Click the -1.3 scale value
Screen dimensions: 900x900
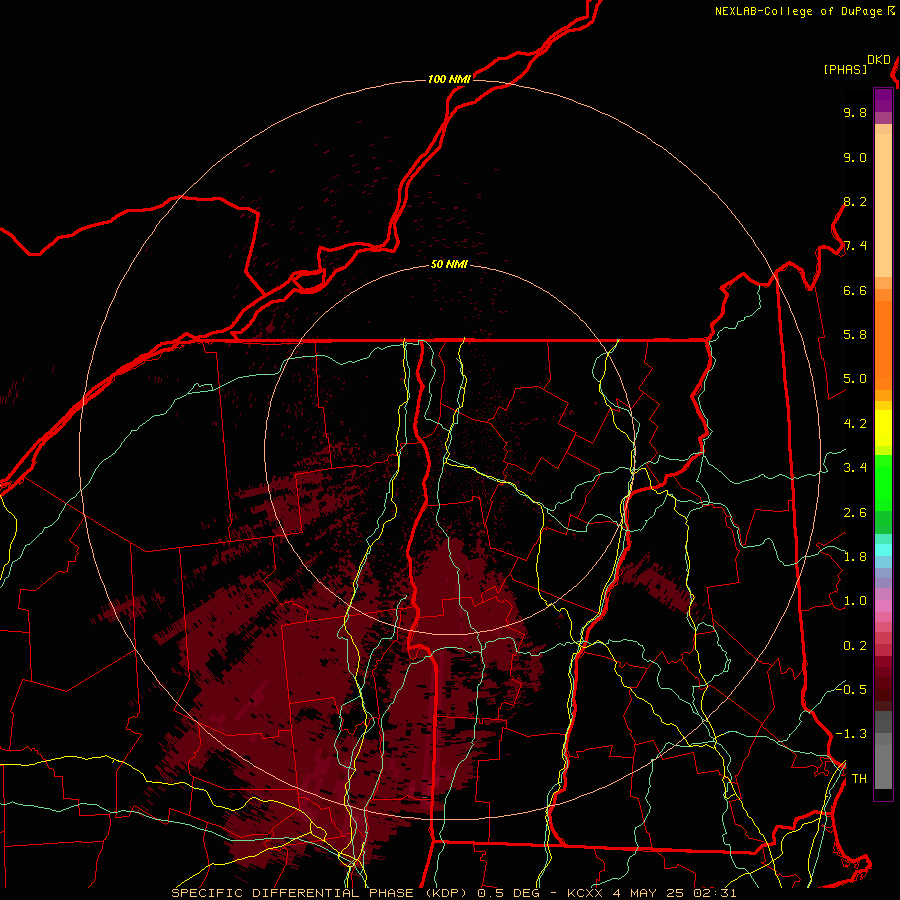[851, 734]
